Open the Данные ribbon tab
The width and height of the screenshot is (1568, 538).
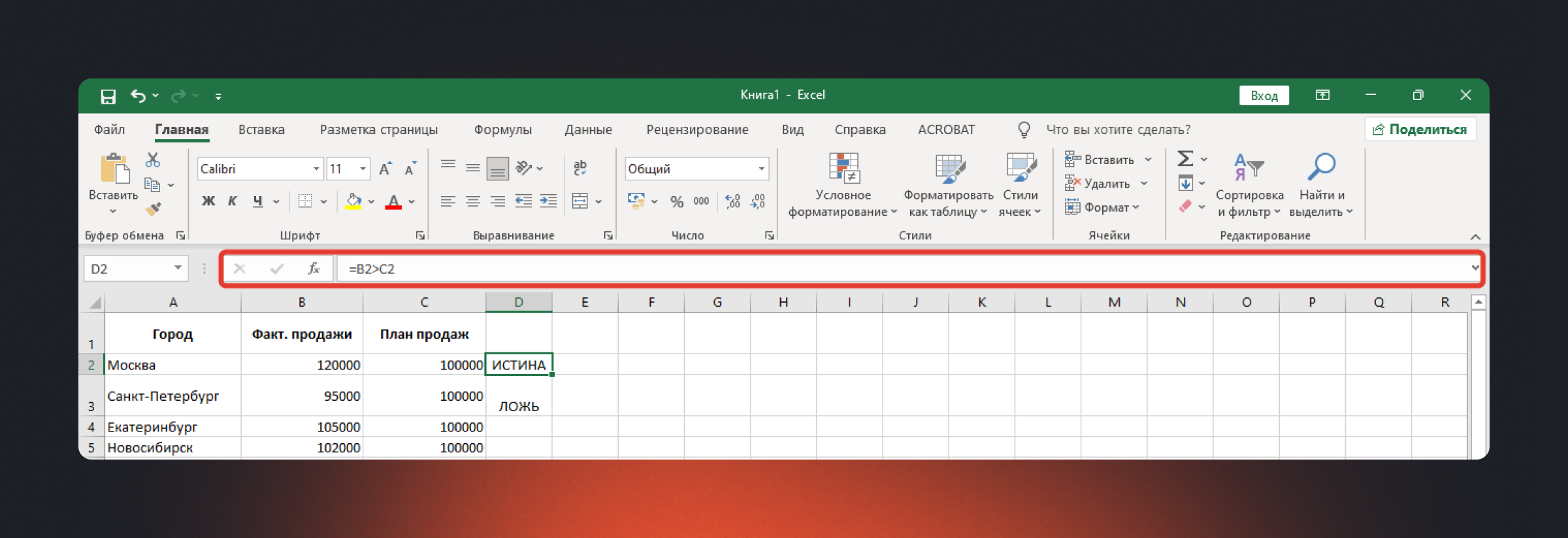click(x=588, y=129)
